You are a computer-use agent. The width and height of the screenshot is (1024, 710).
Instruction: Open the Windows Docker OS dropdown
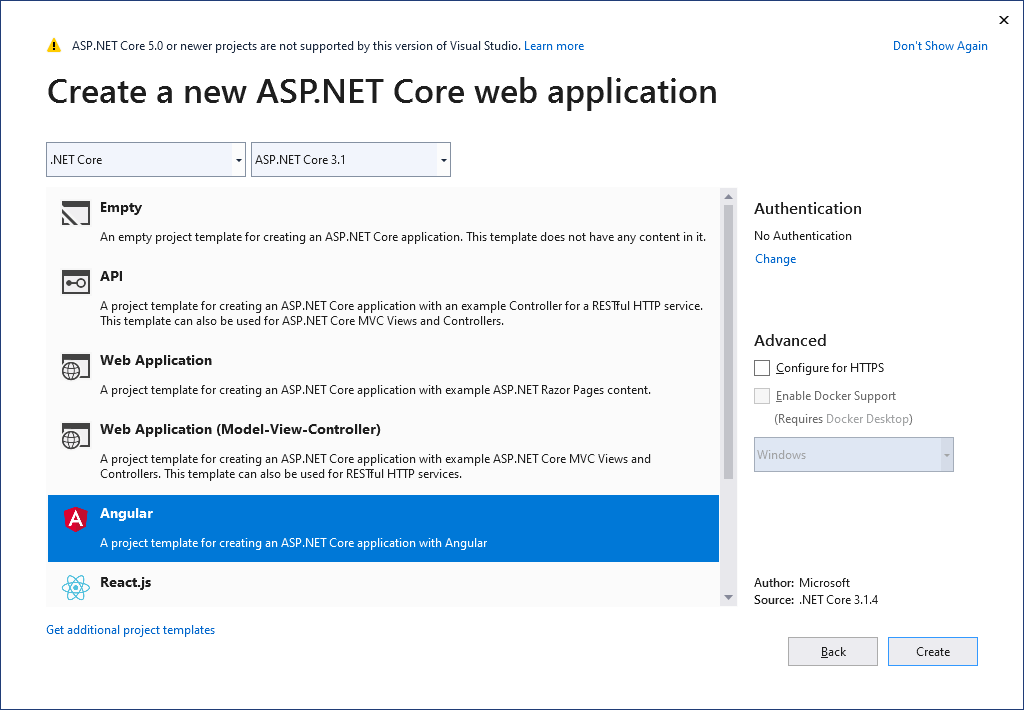854,455
